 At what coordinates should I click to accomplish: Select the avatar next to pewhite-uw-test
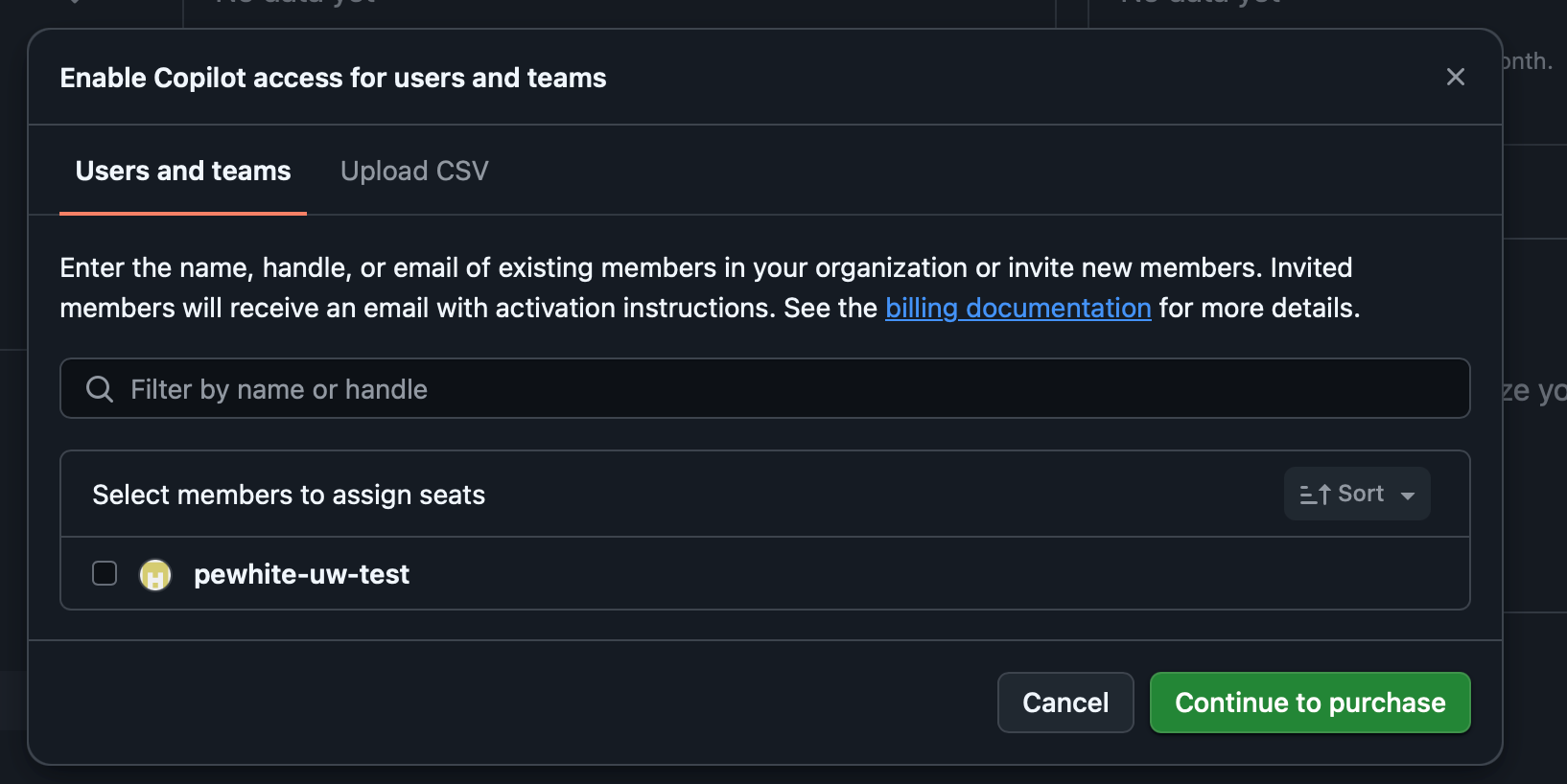[x=154, y=573]
